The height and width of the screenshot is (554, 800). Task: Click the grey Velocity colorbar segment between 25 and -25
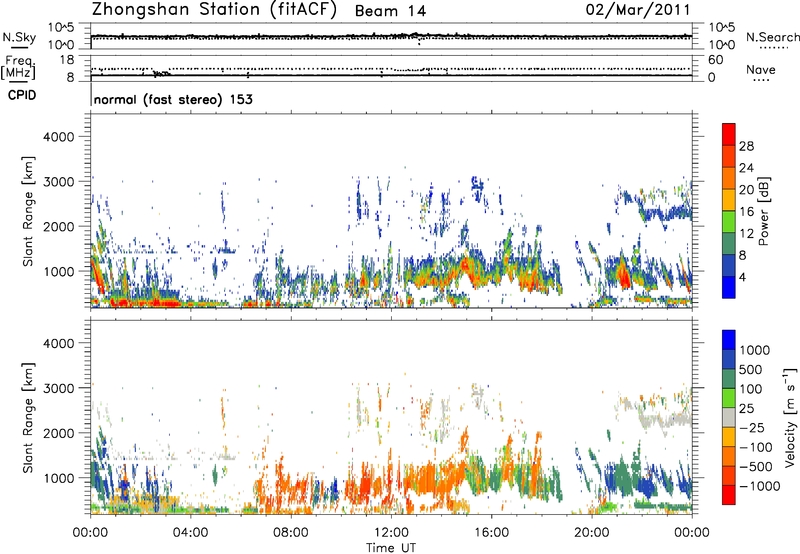729,417
